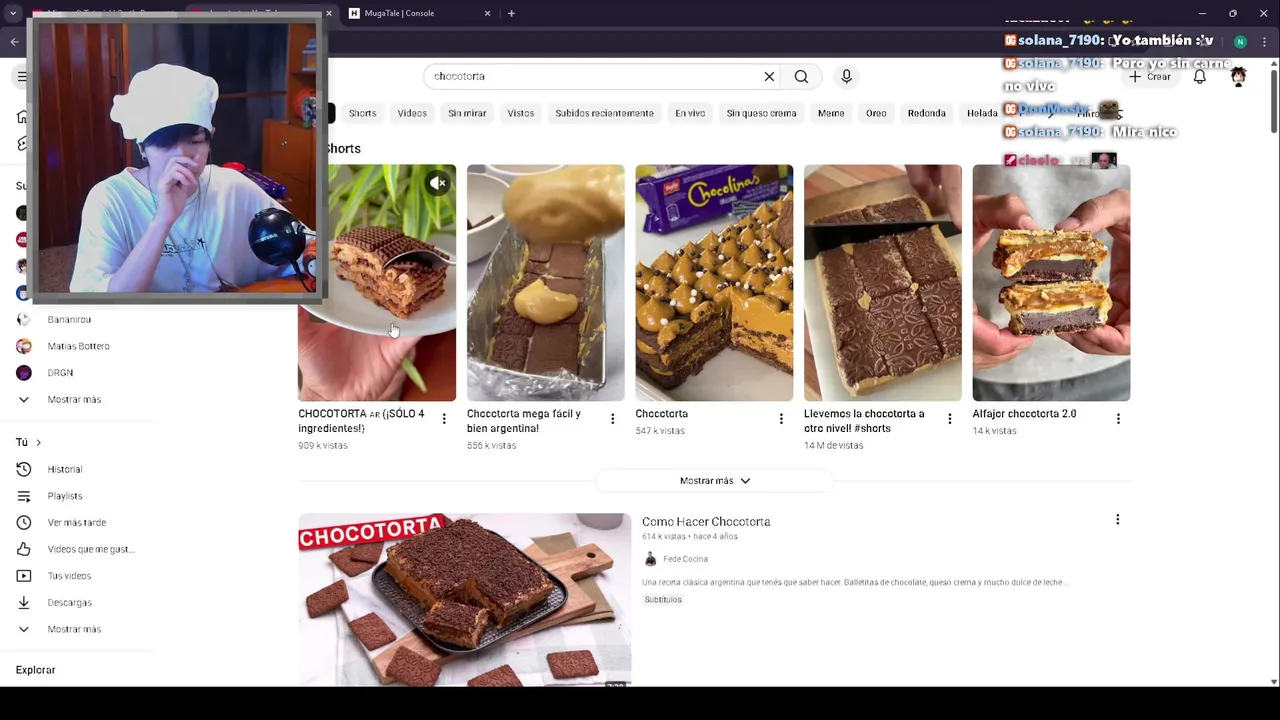Select the Meme filter chip
The image size is (1280, 720).
click(831, 113)
